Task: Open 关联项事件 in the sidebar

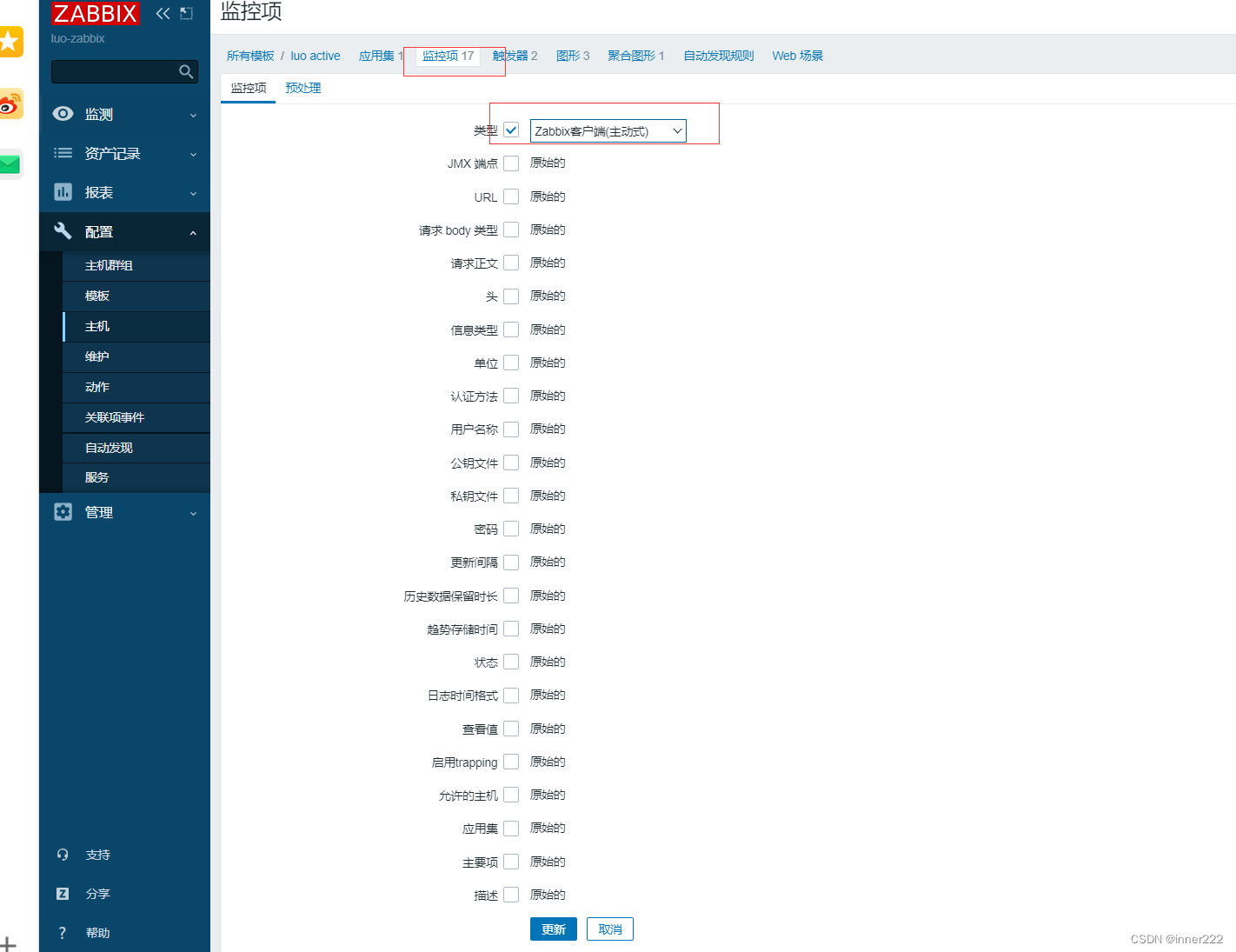Action: [x=136, y=418]
